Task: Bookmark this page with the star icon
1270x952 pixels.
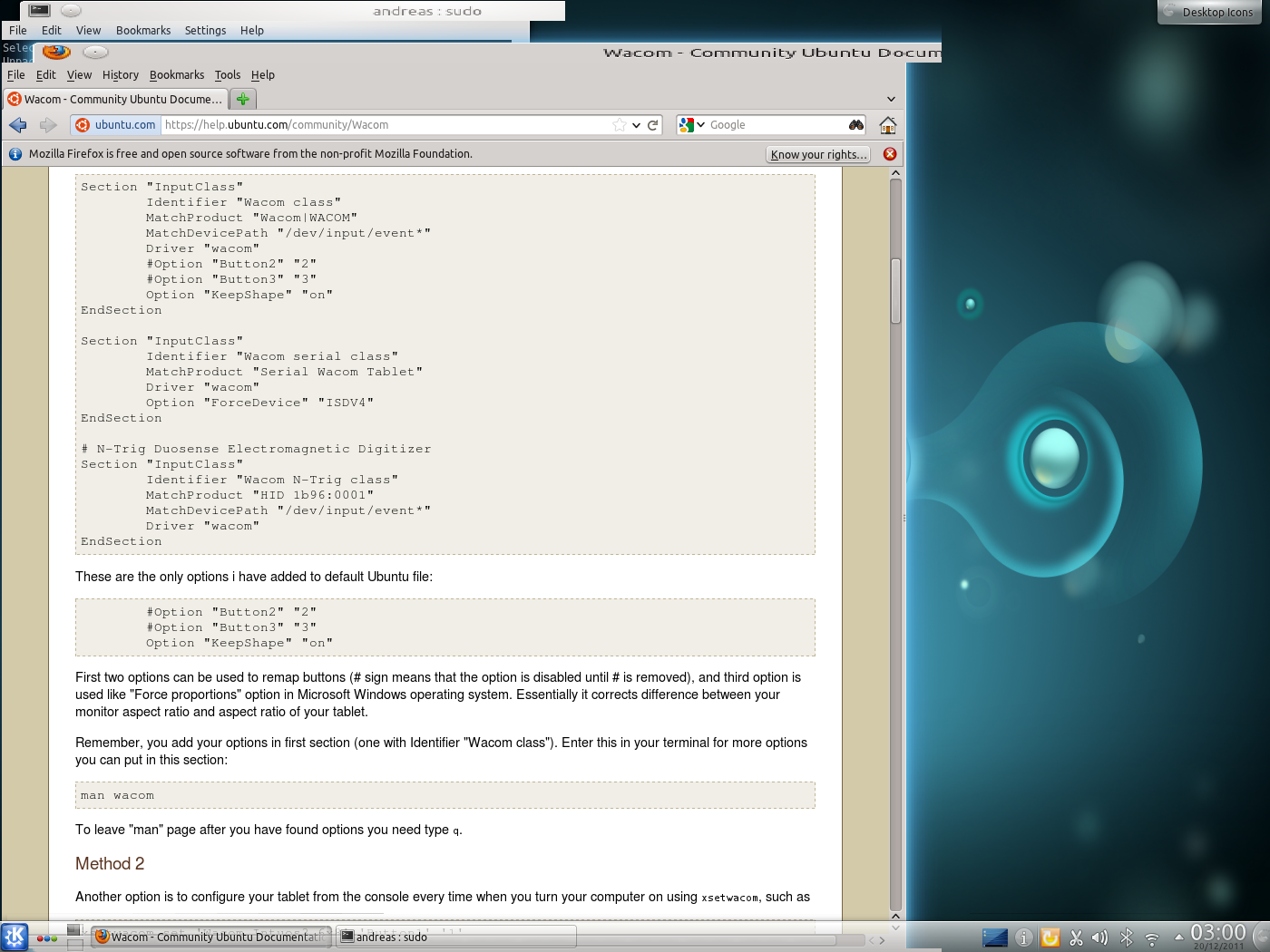Action: 620,125
